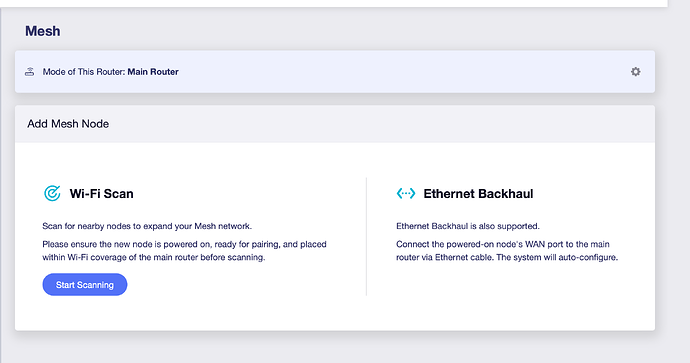Click 'Ethernet Backhaul is also supported.' text

[468, 226]
